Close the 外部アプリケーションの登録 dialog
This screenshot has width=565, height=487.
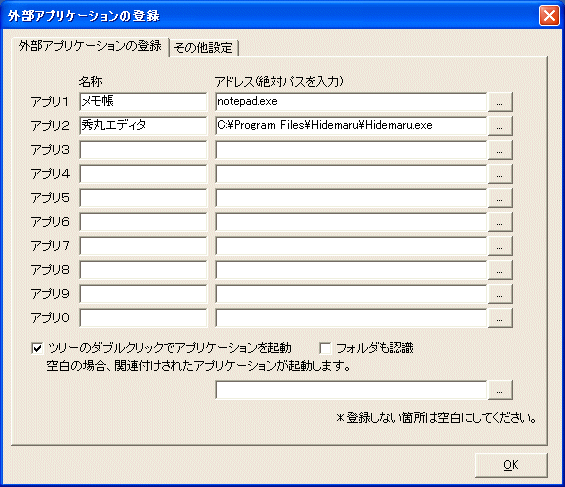[x=549, y=16]
